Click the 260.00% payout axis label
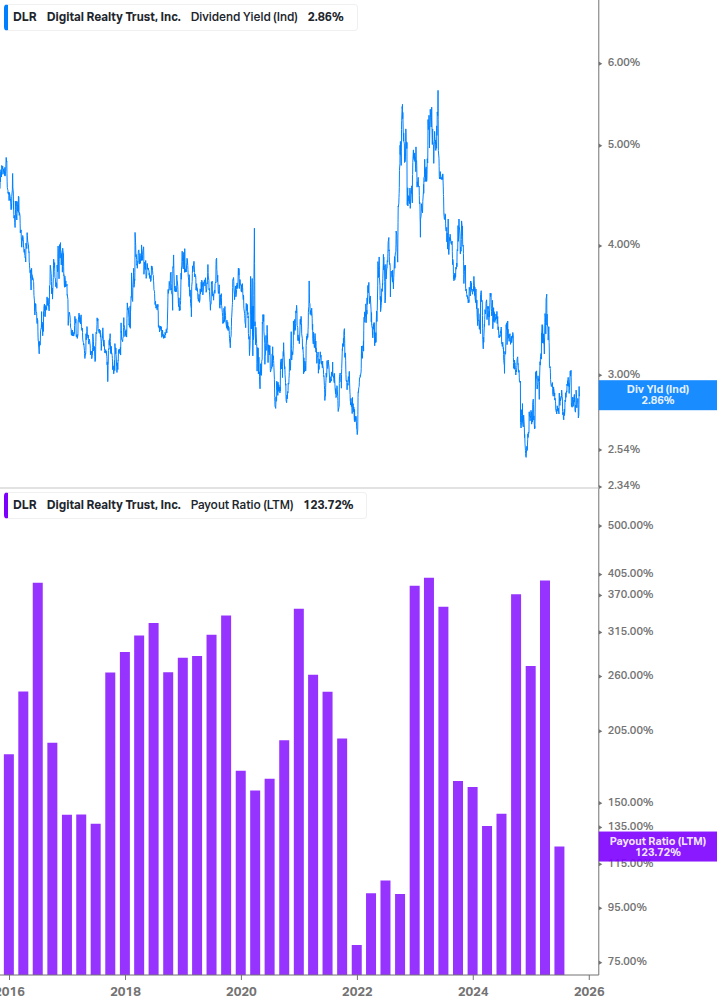Viewport: 717px width, 1005px height. pyautogui.click(x=630, y=676)
